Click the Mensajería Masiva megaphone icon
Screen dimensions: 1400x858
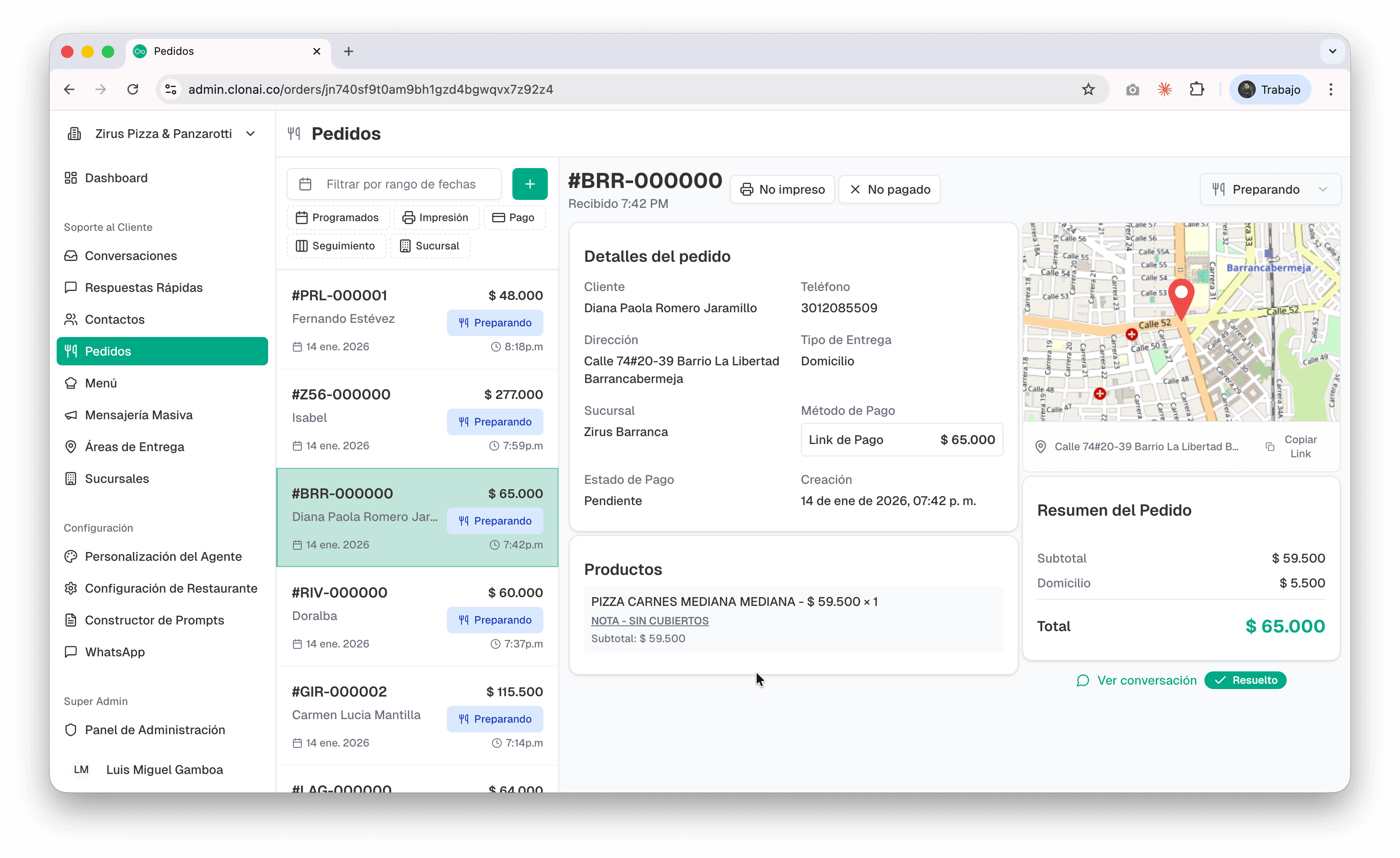tap(70, 415)
